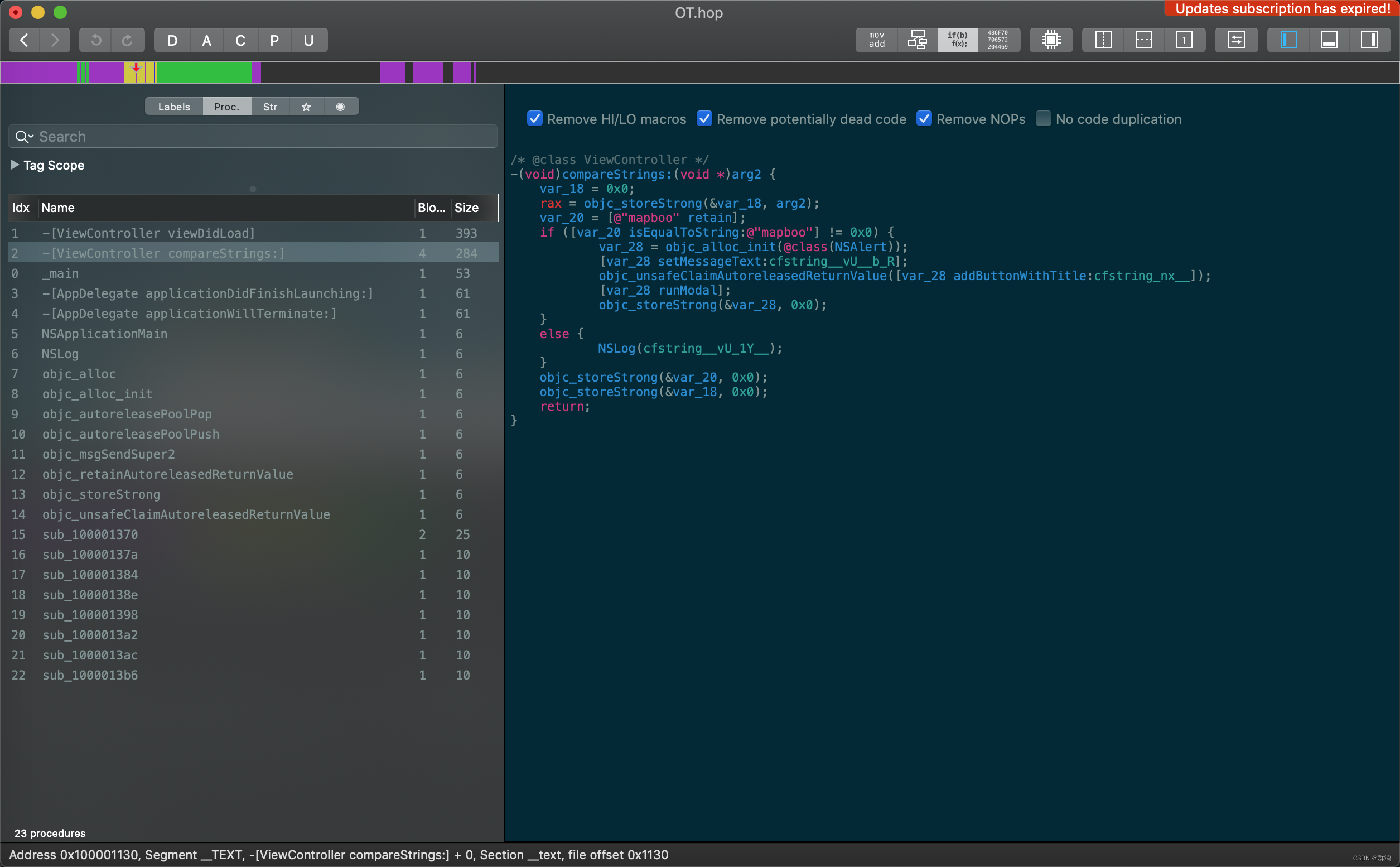Uncheck Remove HI/LO macros
The height and width of the screenshot is (867, 1400).
[534, 119]
